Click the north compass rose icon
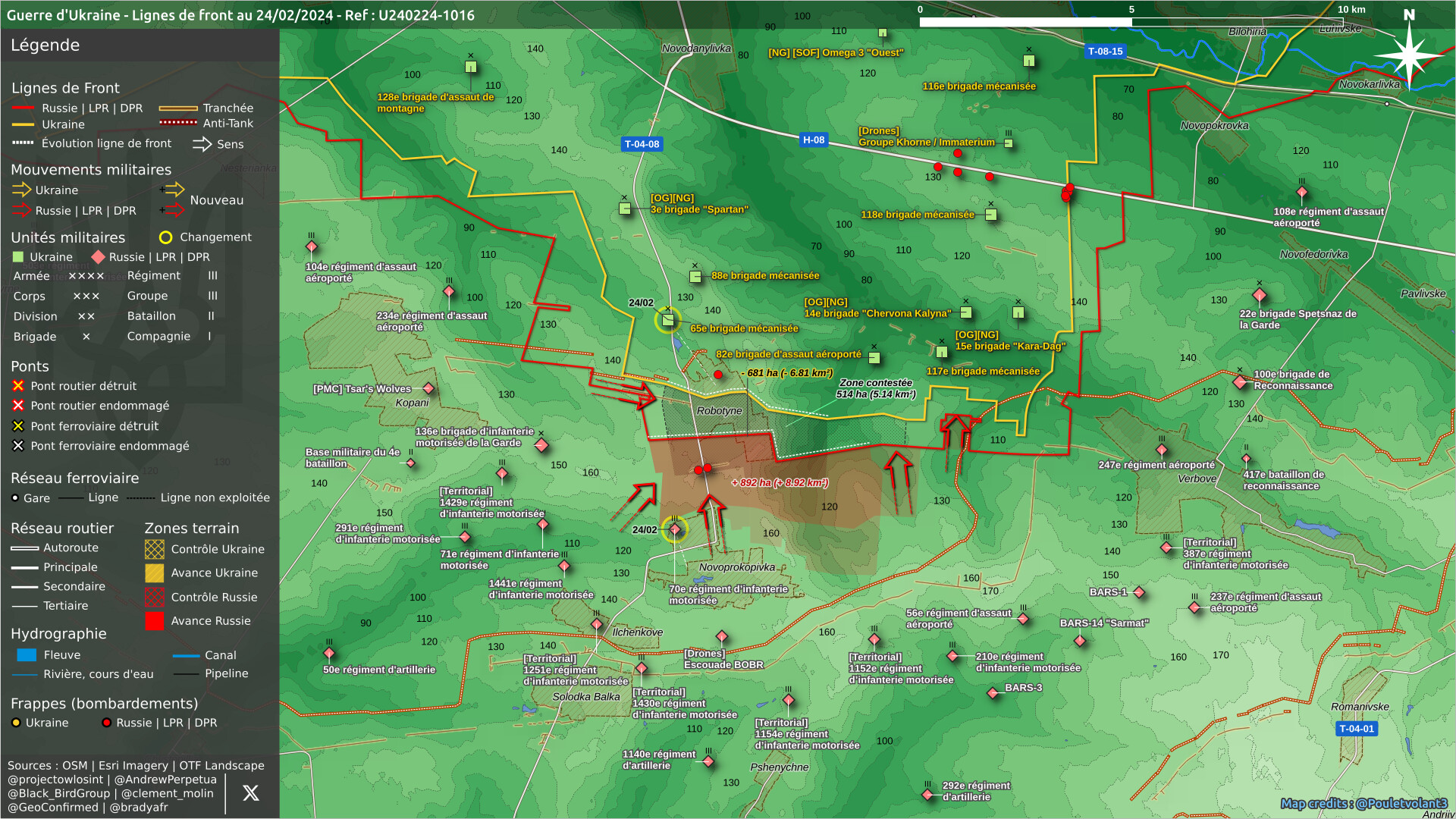 point(1408,55)
